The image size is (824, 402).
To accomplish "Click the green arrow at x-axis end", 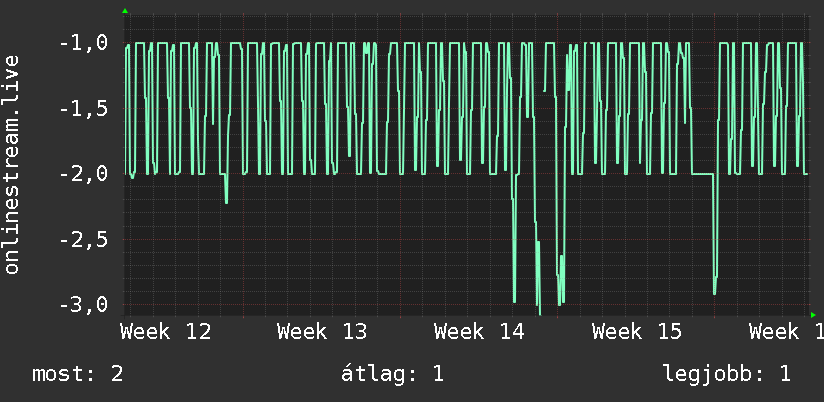I will pyautogui.click(x=813, y=315).
